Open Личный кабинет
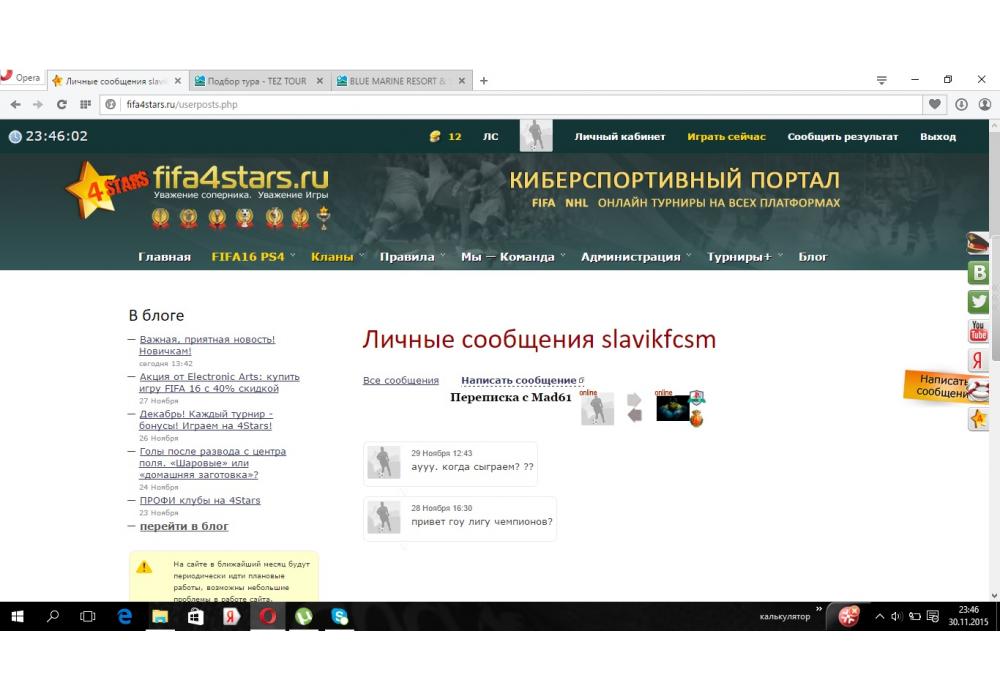 [620, 136]
